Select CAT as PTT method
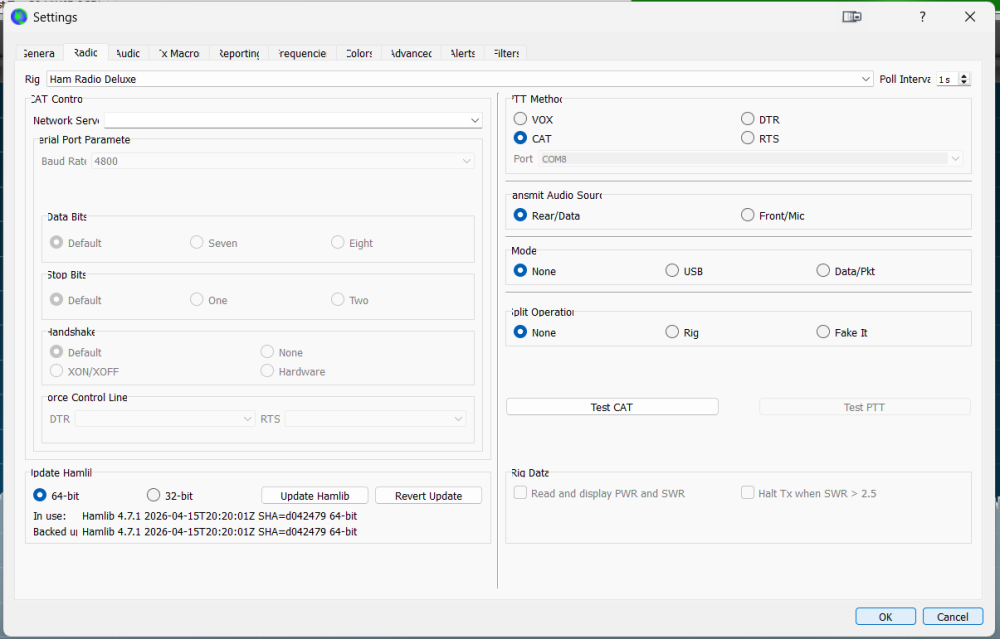 click(x=533, y=138)
